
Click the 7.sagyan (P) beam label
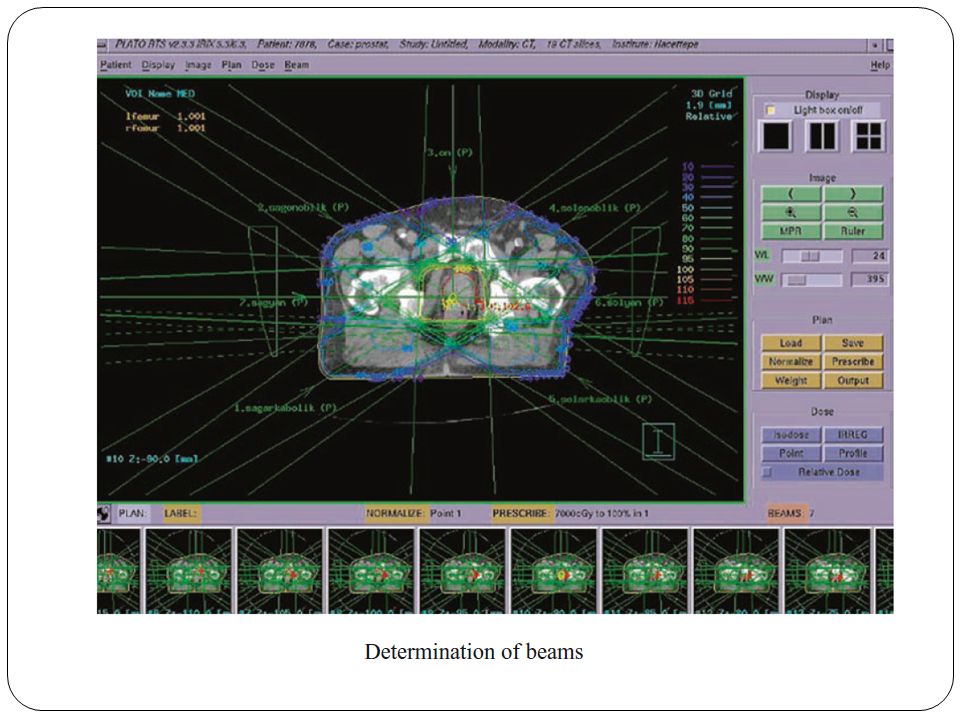[273, 302]
